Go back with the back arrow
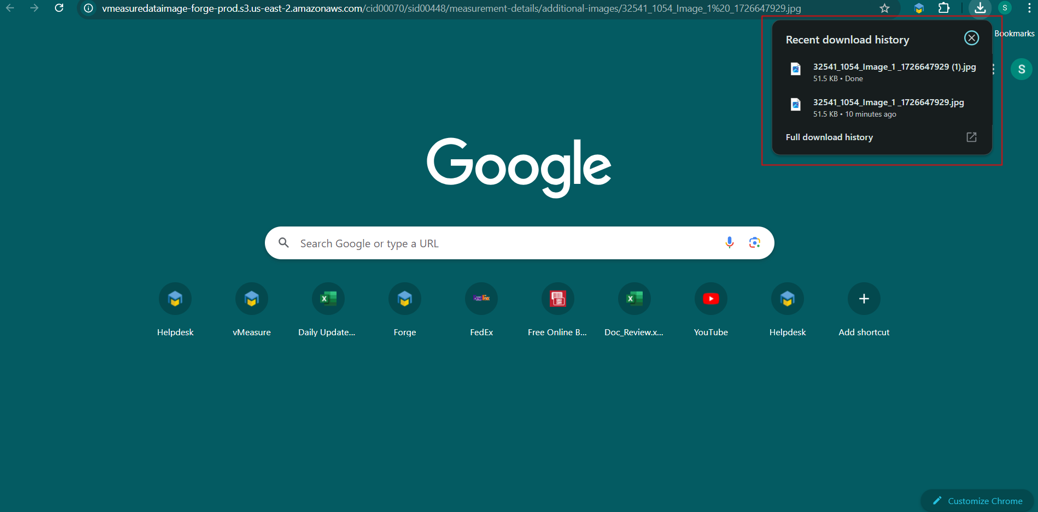 [11, 8]
